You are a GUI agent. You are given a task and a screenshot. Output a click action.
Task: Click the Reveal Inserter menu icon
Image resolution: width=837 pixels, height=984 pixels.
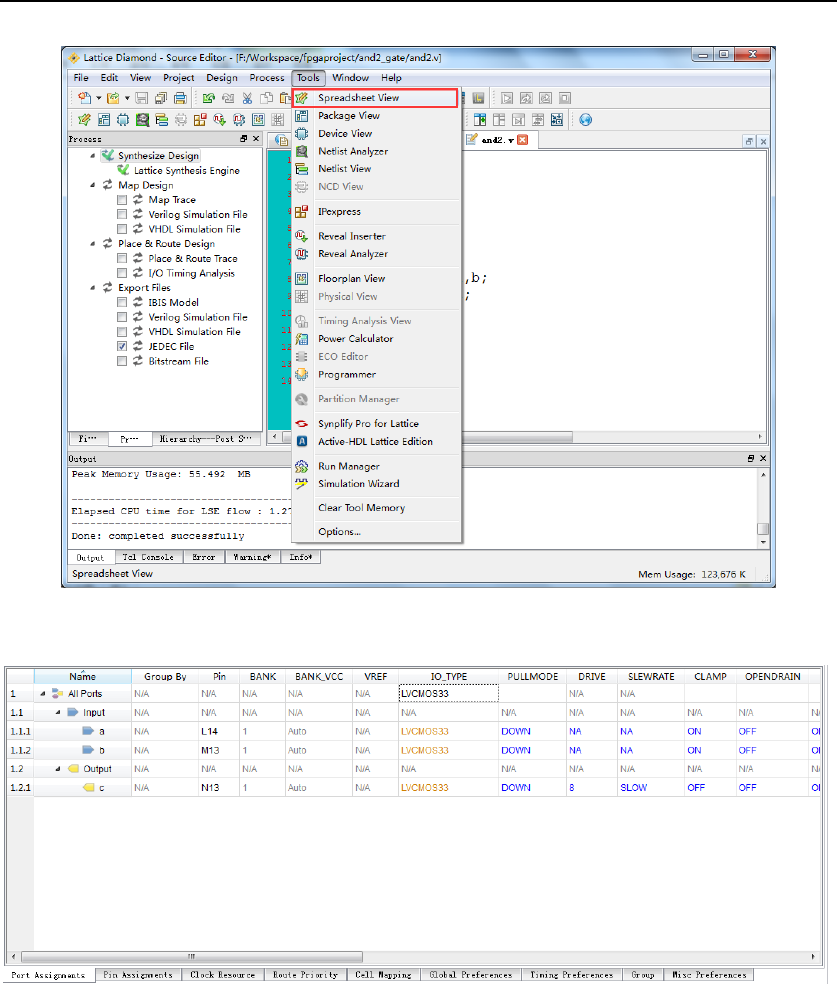point(301,236)
